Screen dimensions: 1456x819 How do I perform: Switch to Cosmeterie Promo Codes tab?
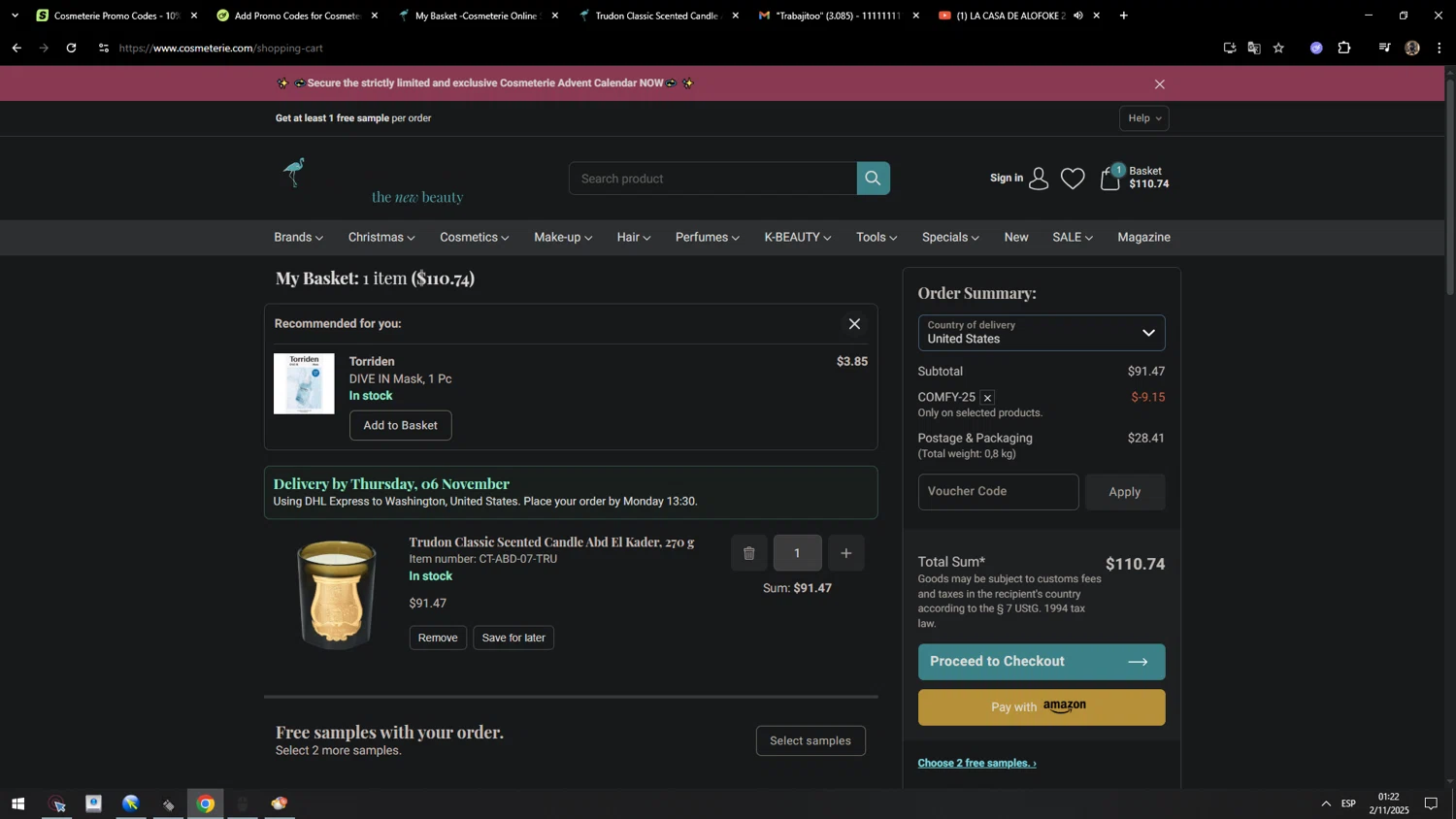pos(115,16)
